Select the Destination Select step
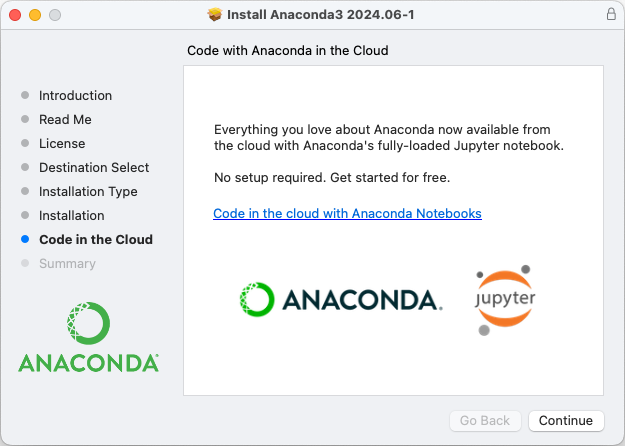Image resolution: width=625 pixels, height=446 pixels. coord(94,168)
